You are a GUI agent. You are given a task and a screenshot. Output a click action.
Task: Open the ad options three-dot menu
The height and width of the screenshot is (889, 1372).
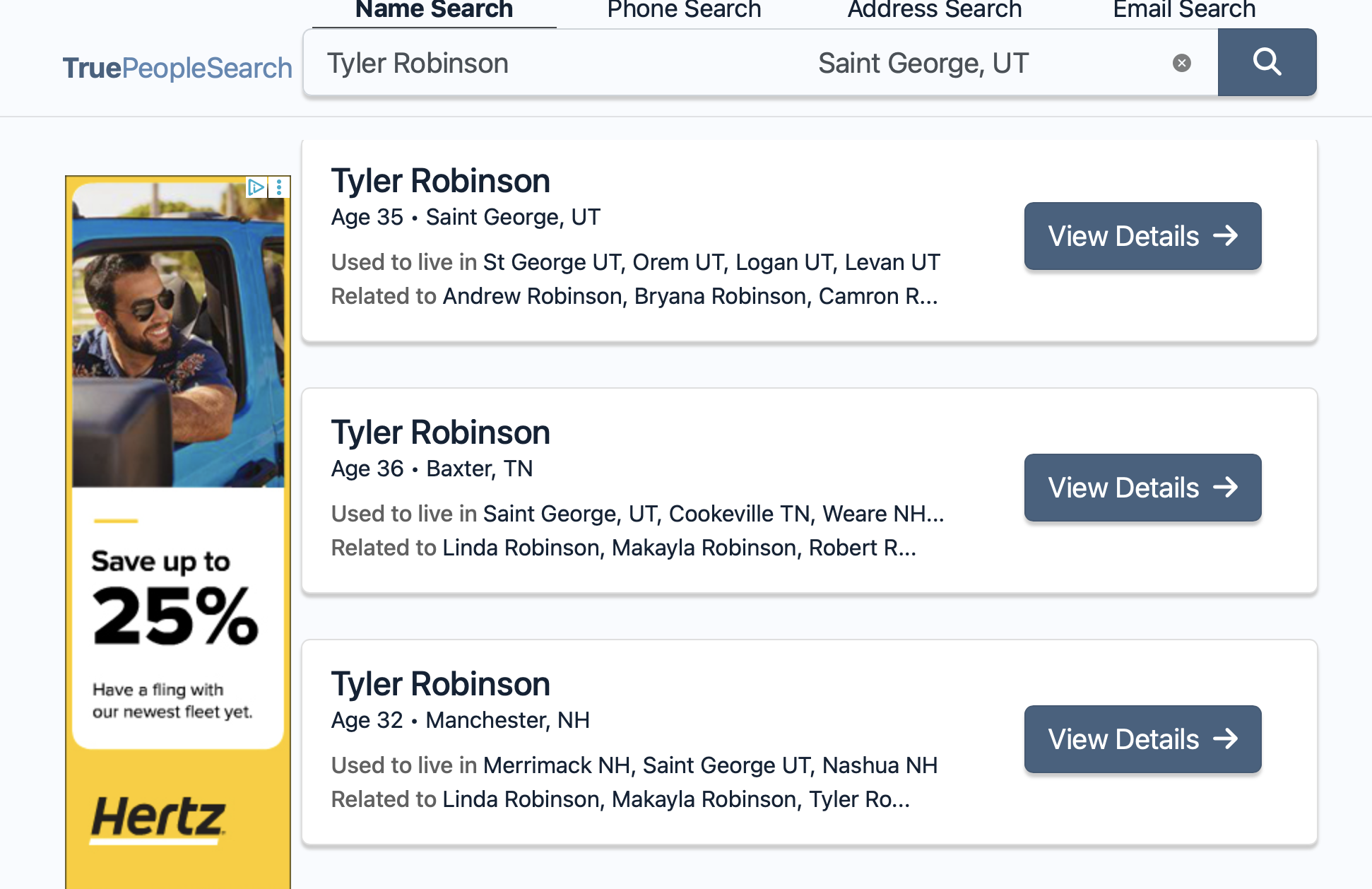(280, 187)
